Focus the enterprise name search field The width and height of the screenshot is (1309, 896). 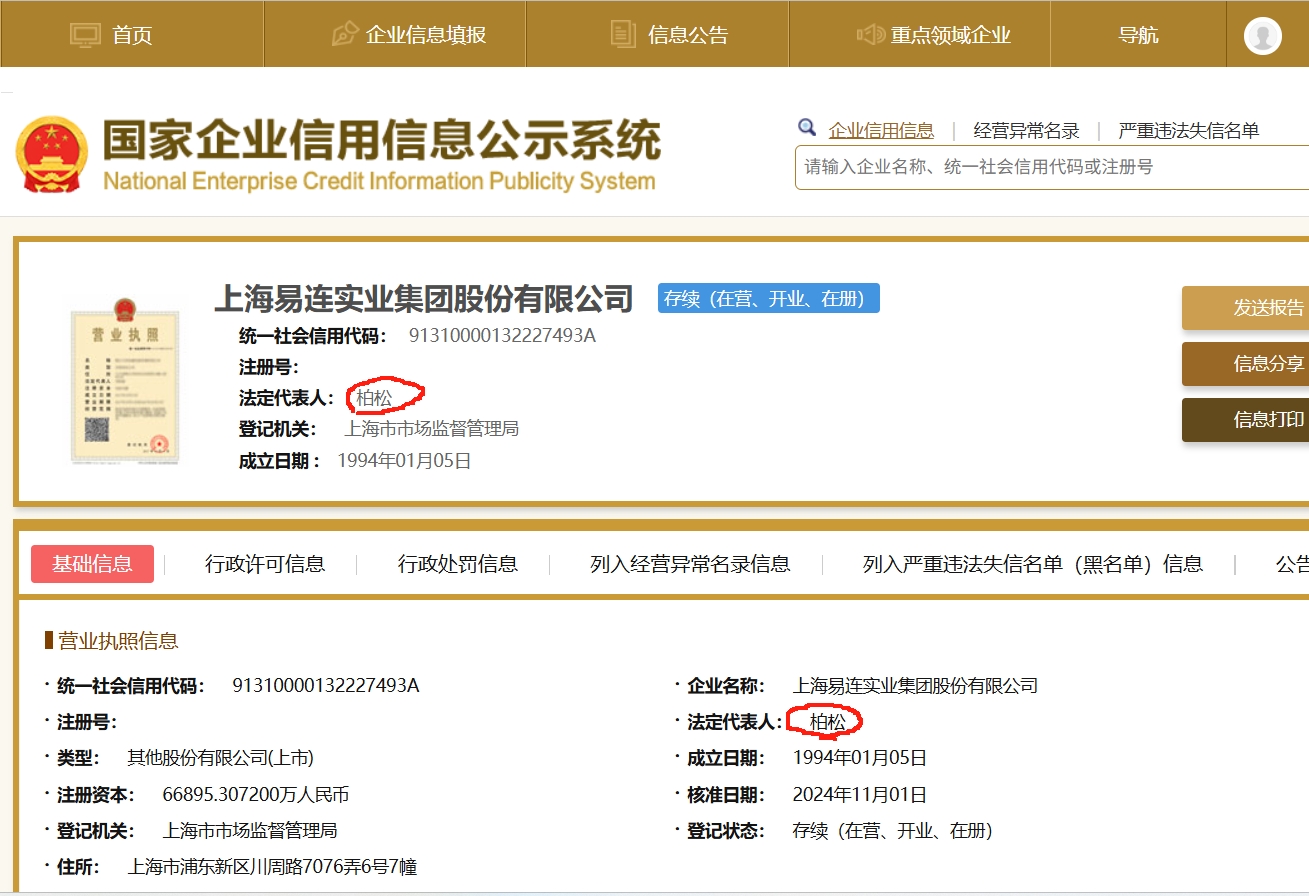coord(1052,167)
